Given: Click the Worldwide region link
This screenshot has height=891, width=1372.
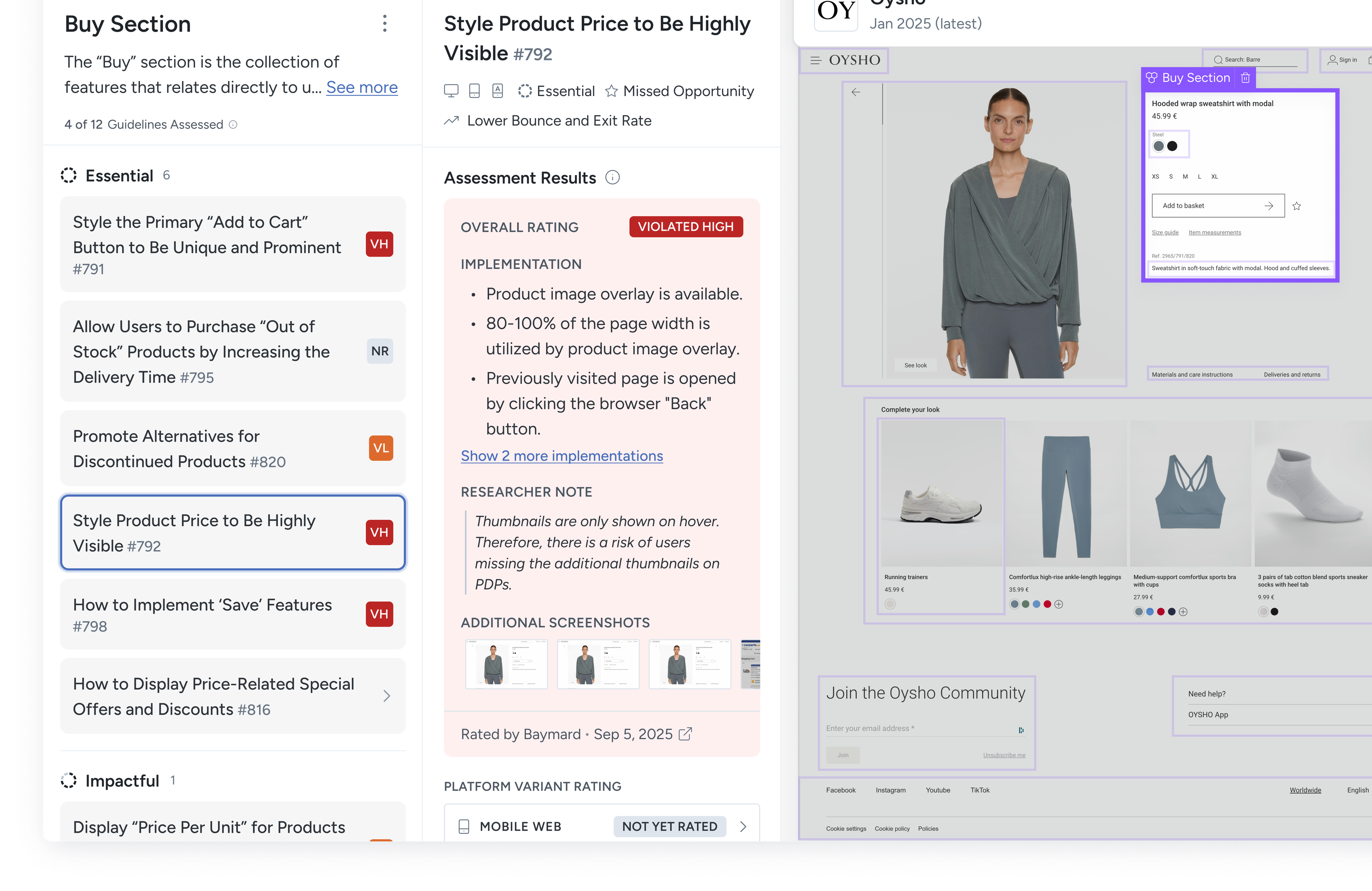Looking at the screenshot, I should click(x=1305, y=790).
